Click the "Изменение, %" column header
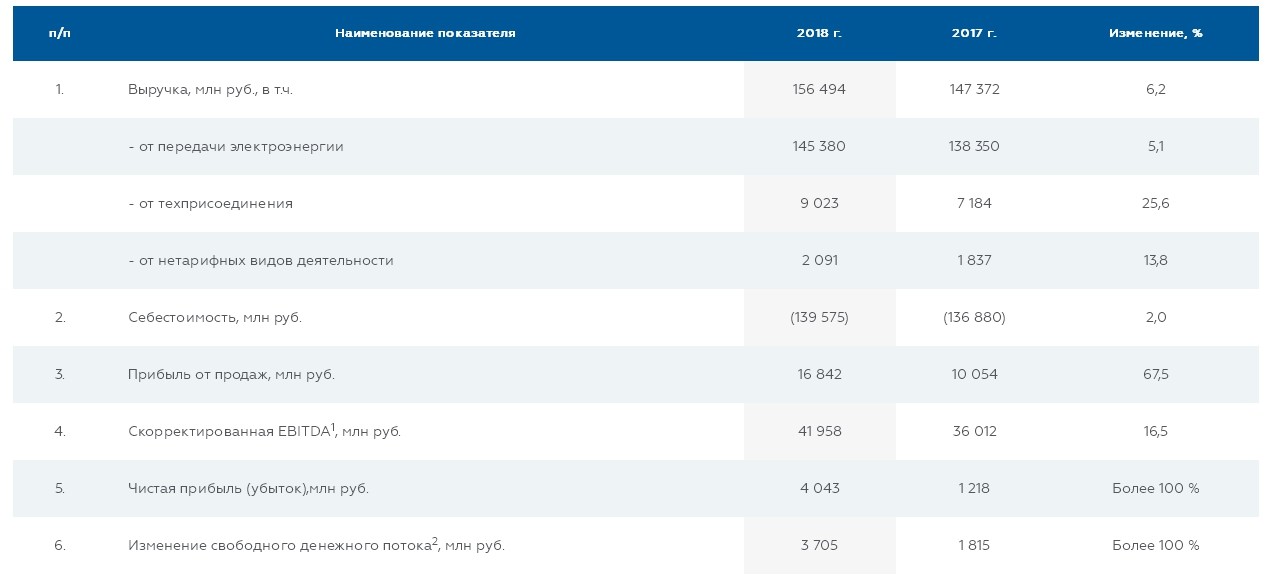The image size is (1266, 577). click(x=1155, y=33)
